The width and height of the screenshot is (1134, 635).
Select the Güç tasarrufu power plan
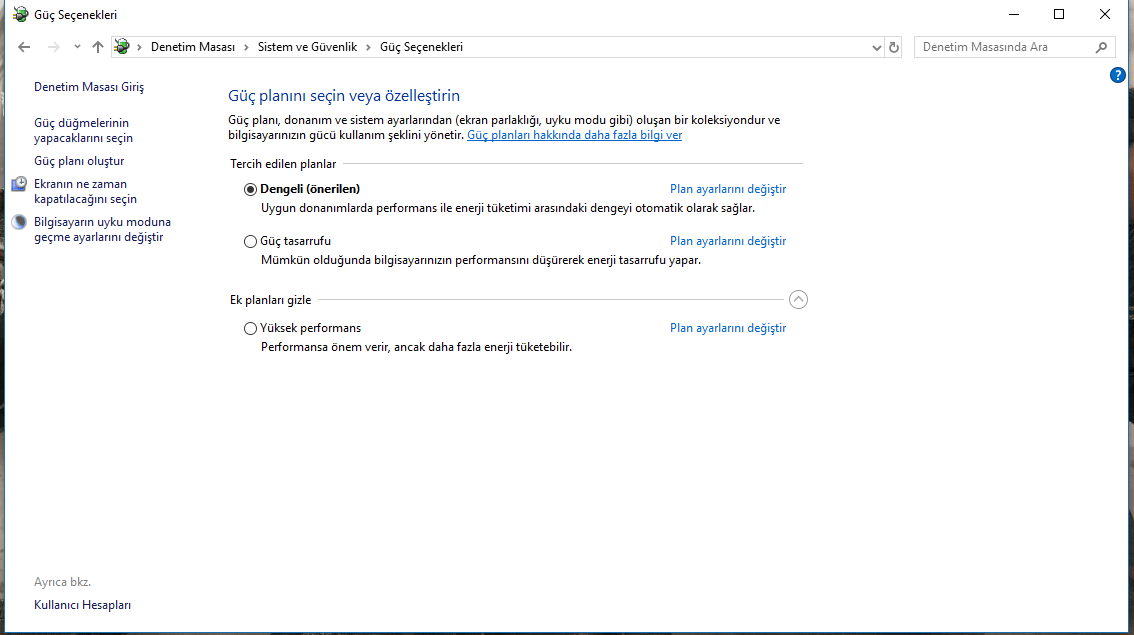pyautogui.click(x=250, y=242)
